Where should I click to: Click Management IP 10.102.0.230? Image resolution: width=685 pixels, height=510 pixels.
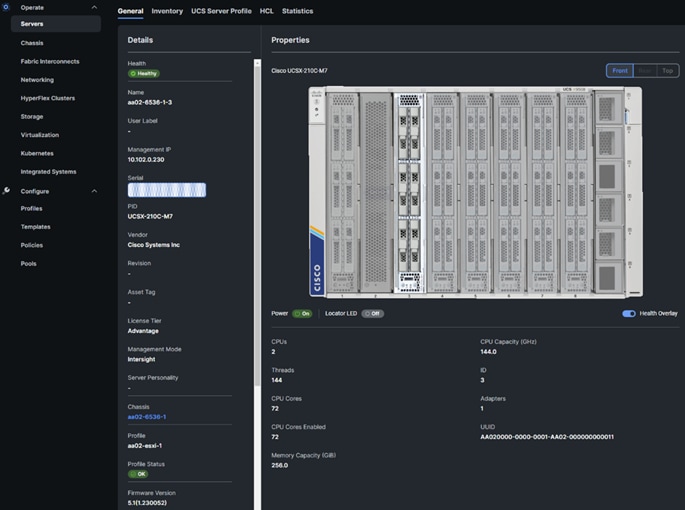point(146,160)
